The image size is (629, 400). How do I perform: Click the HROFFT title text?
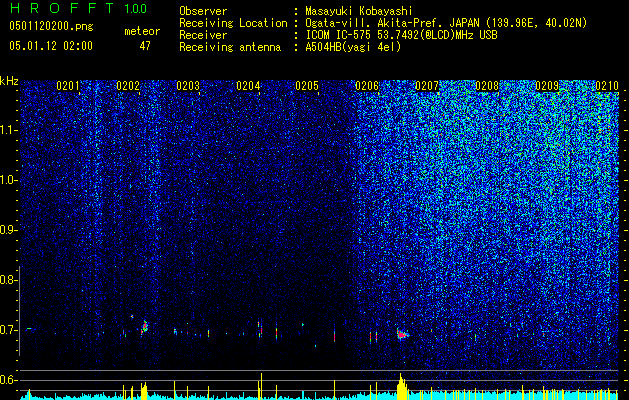click(62, 8)
